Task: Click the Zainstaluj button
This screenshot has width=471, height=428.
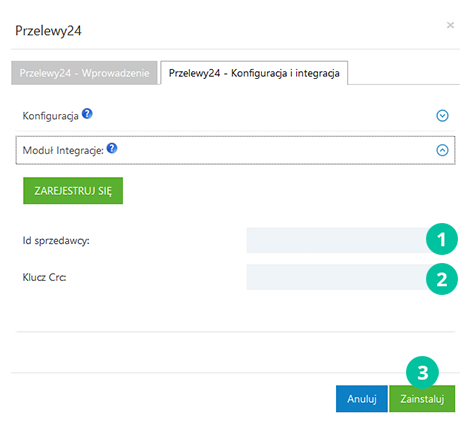Action: [422, 399]
